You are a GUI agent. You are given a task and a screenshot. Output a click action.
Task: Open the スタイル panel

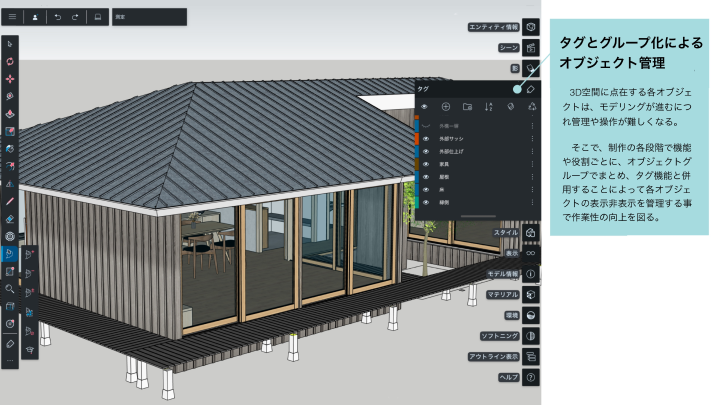click(x=531, y=232)
